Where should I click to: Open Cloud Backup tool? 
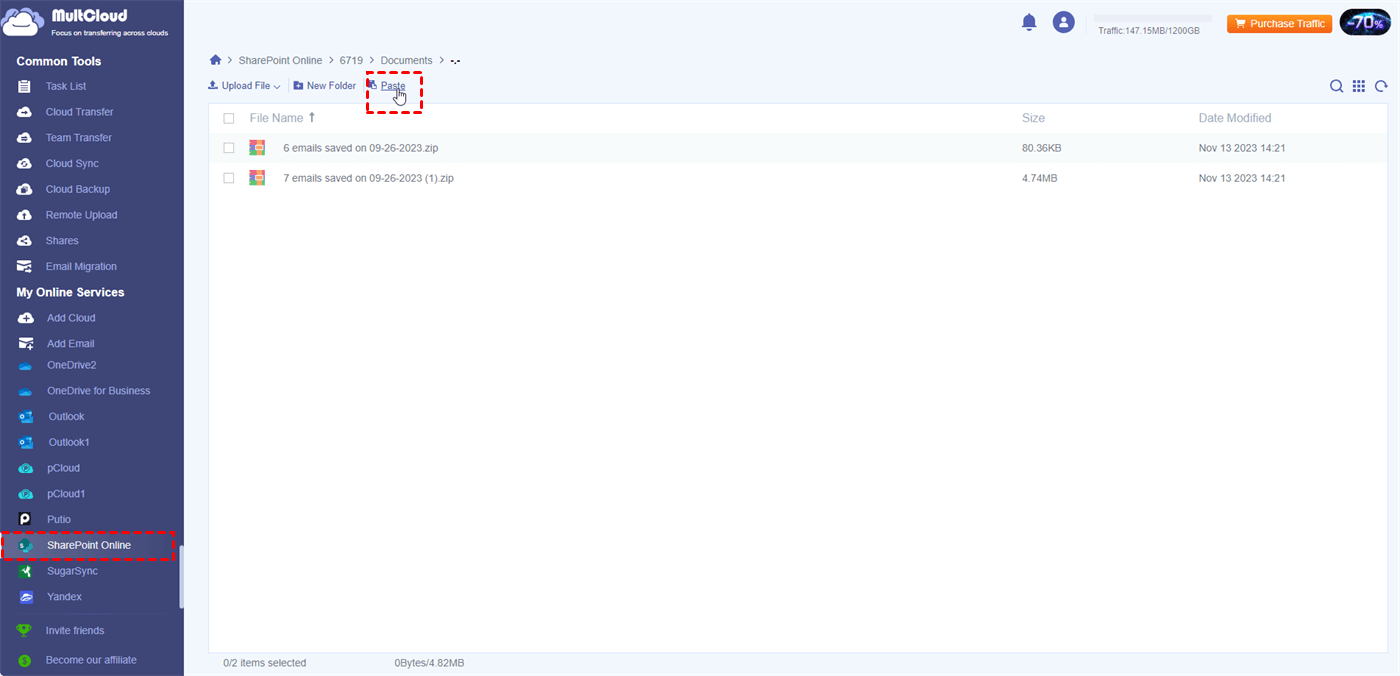coord(78,189)
